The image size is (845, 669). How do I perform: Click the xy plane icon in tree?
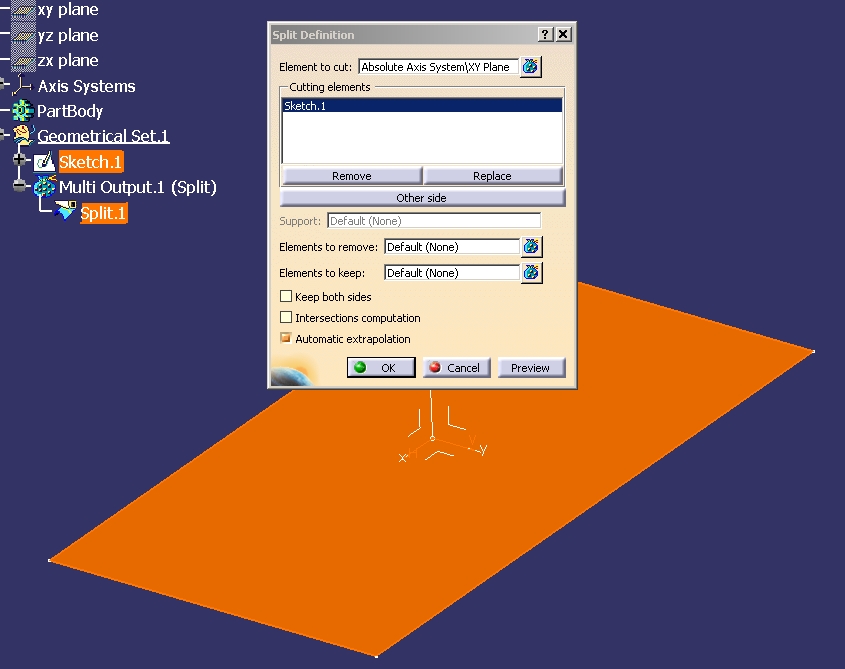coord(23,10)
